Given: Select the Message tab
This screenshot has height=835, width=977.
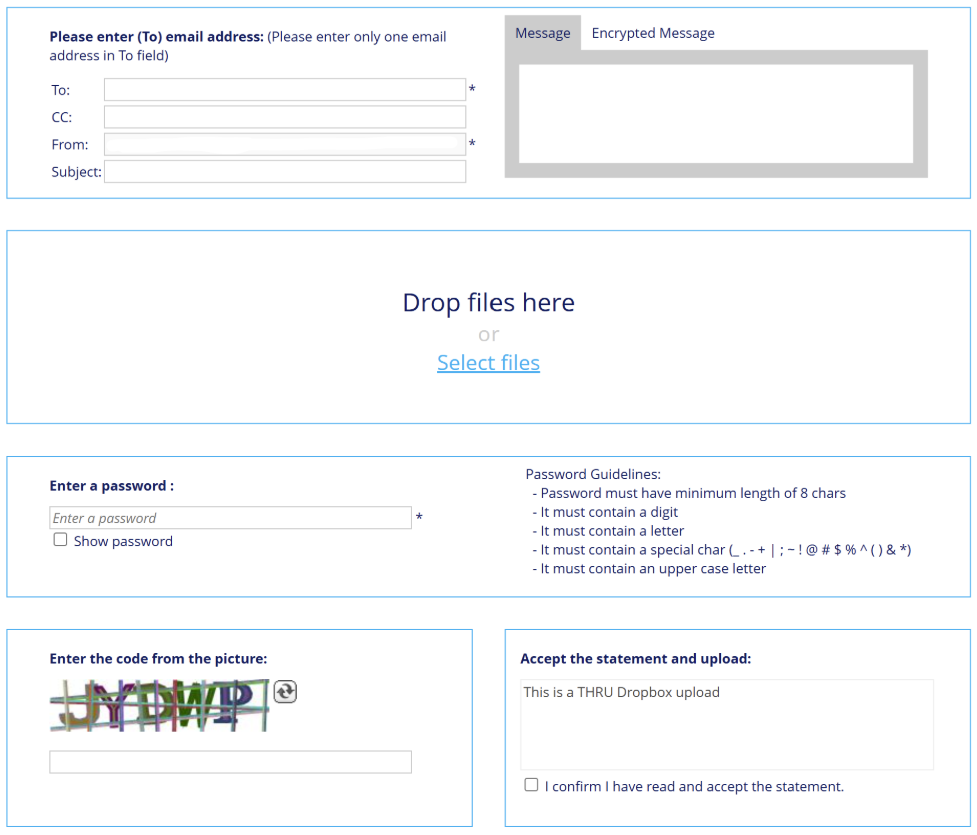Looking at the screenshot, I should [x=543, y=33].
